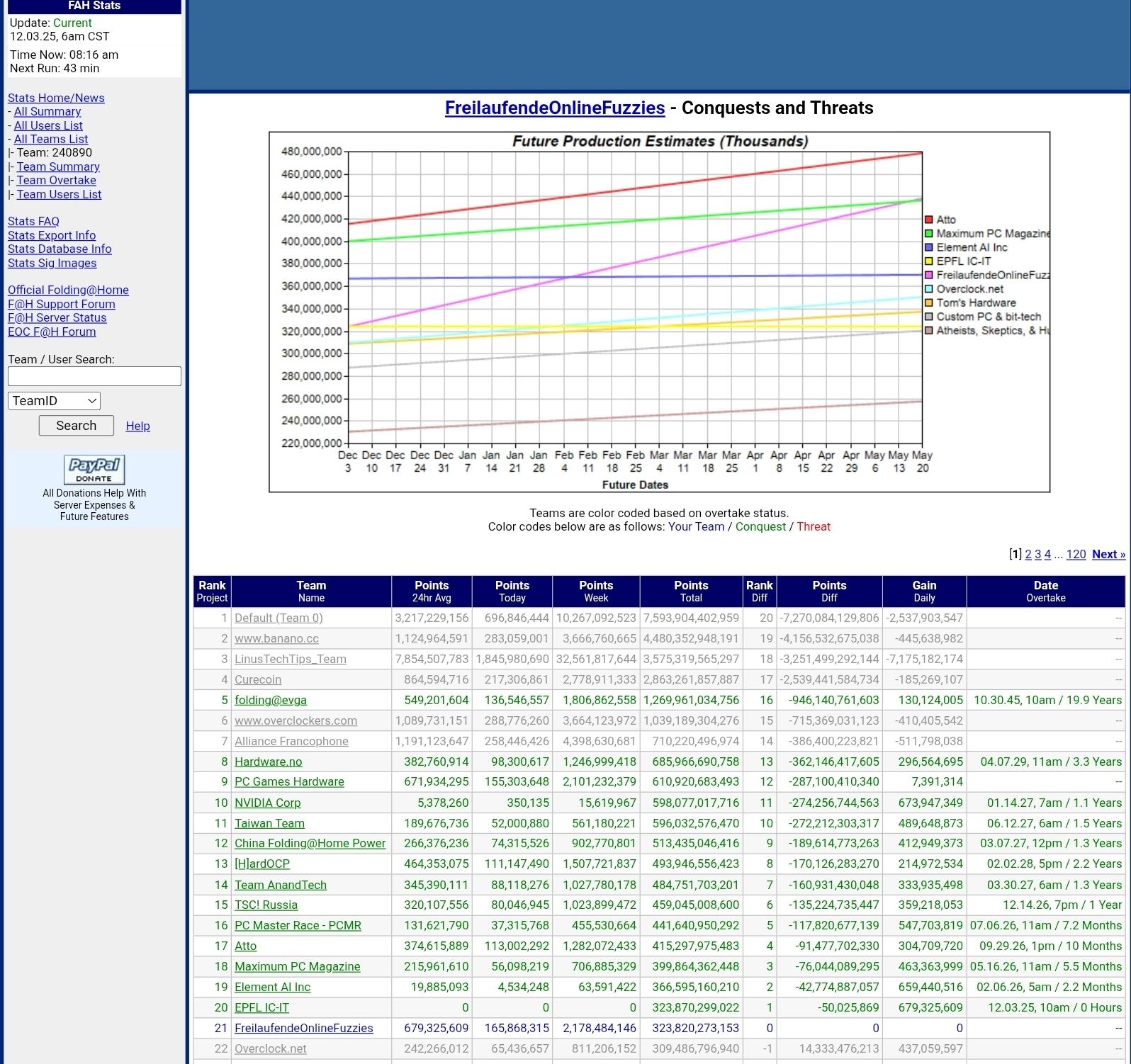Open PC Master Race - PCMR link
1131x1064 pixels.
298,925
